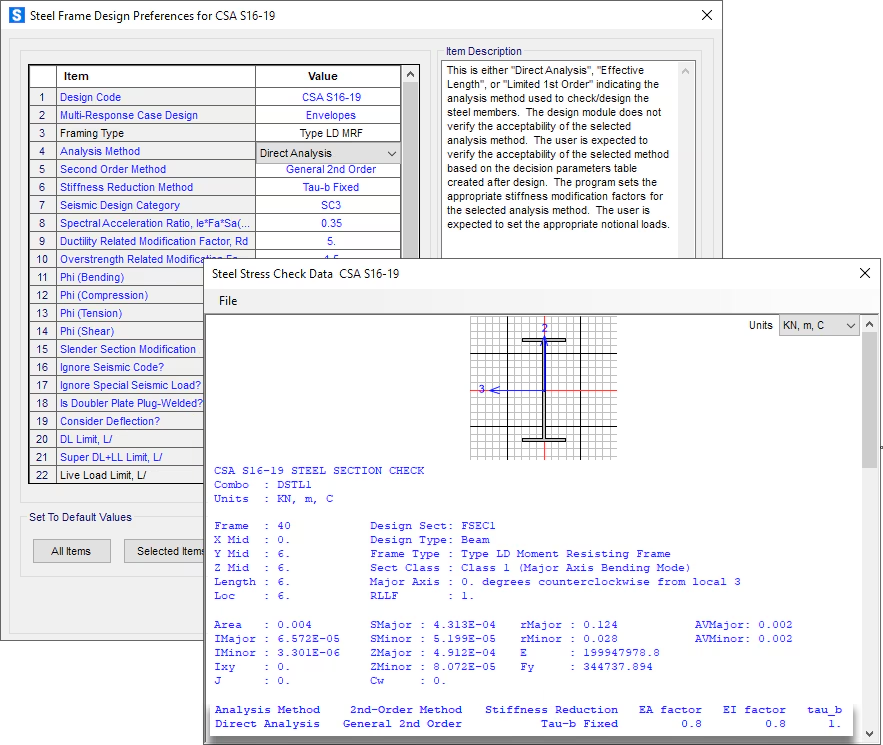Click the S application icon in title bar
Image resolution: width=883 pixels, height=745 pixels.
(x=16, y=16)
